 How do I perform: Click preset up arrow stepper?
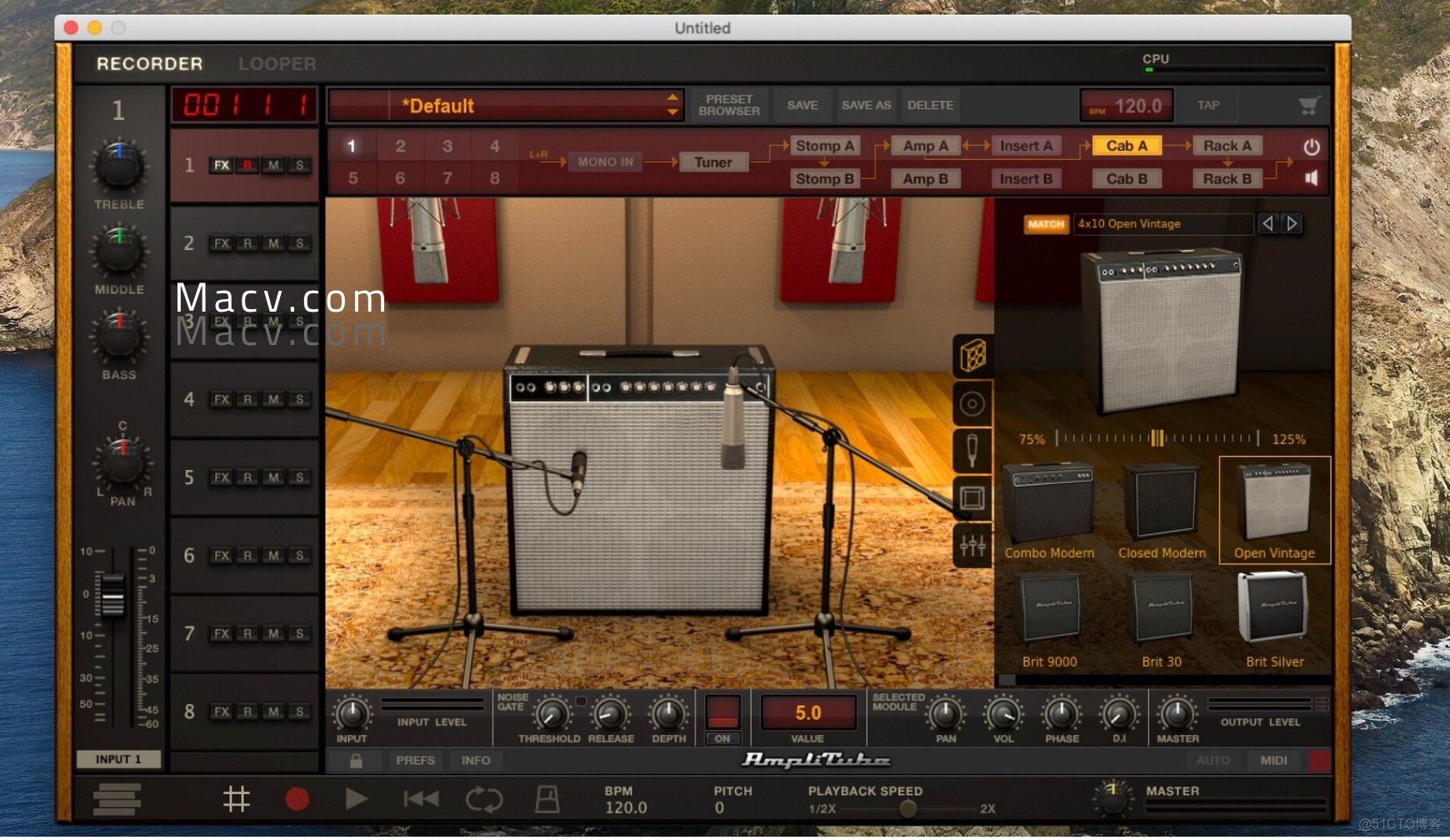coord(672,97)
